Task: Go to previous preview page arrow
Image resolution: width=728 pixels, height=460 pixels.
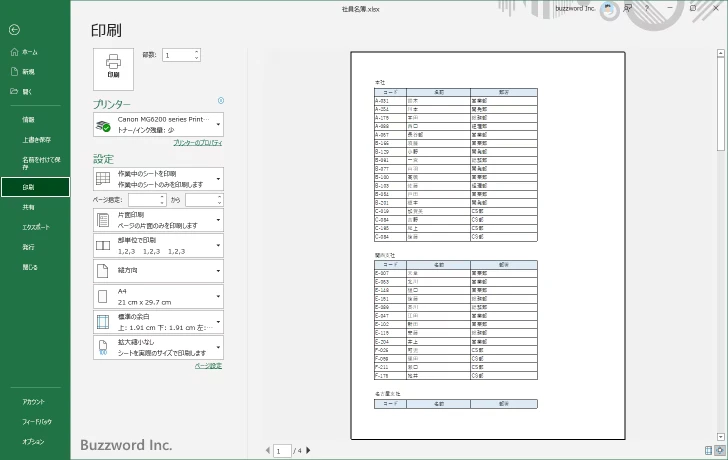Action: (x=268, y=450)
